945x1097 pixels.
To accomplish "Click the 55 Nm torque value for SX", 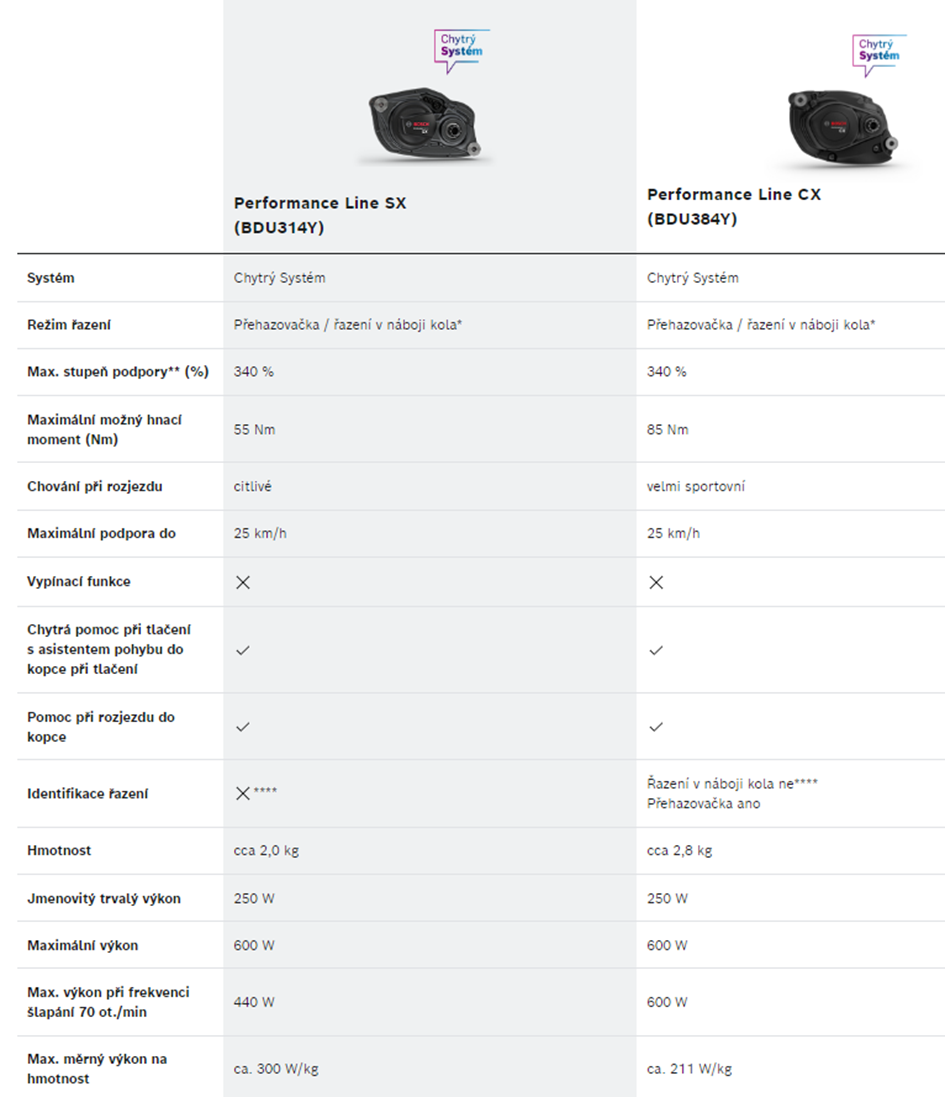I will click(x=254, y=430).
